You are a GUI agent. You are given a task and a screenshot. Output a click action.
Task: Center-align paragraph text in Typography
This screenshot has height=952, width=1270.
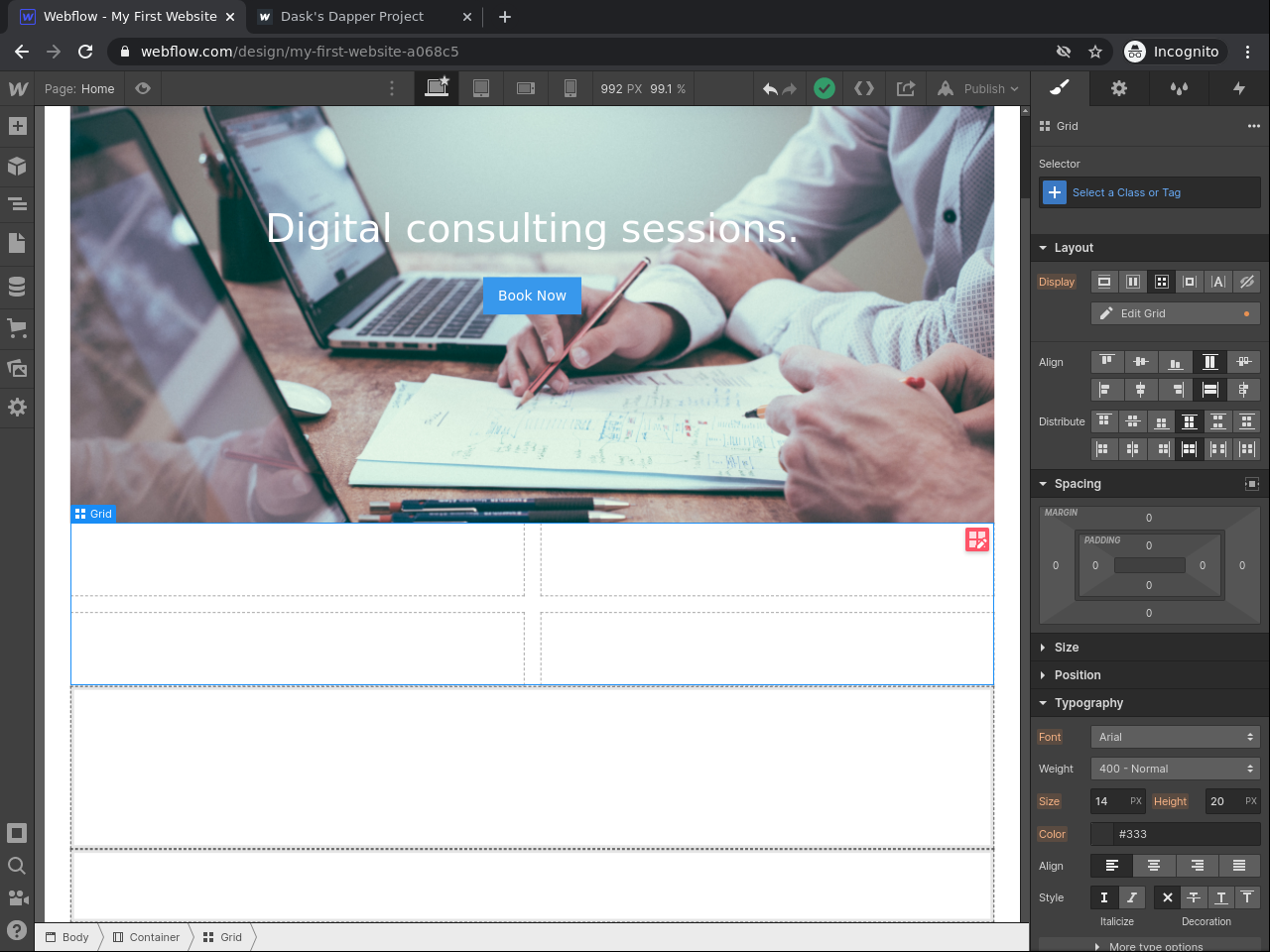pyautogui.click(x=1154, y=866)
